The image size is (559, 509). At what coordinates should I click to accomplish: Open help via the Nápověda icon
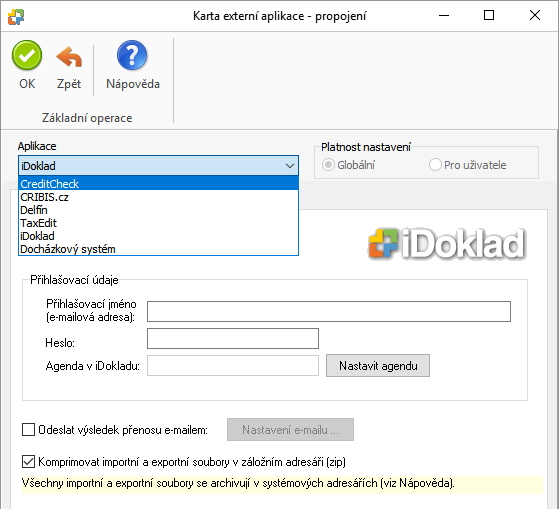pos(132,55)
